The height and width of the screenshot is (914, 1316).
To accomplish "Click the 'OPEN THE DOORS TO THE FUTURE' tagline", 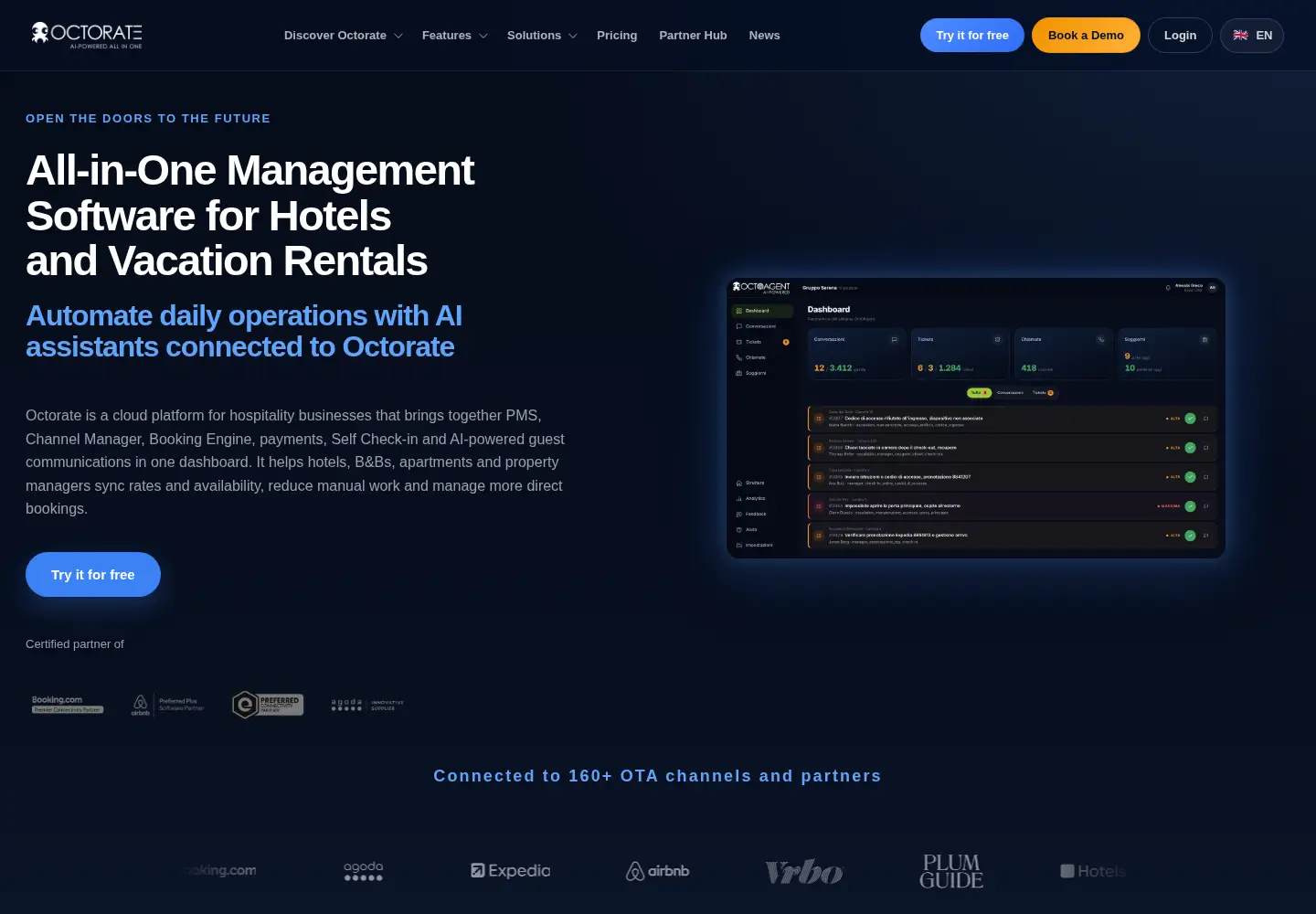I will point(148,119).
